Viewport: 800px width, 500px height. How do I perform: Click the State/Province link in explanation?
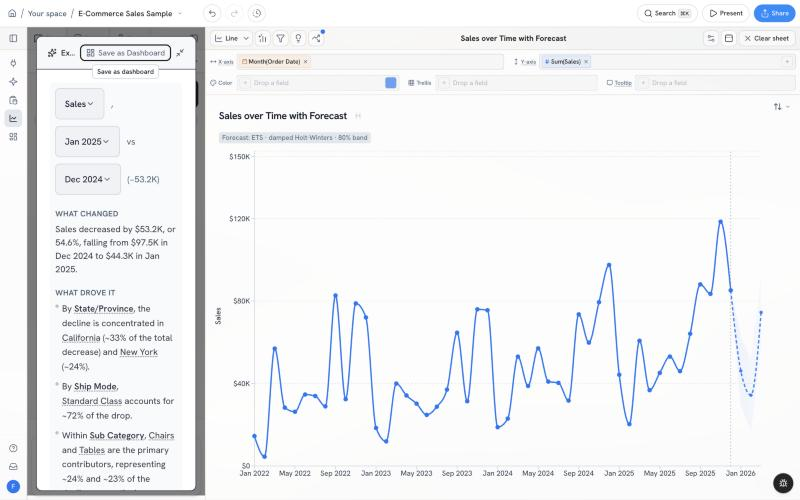tap(104, 309)
